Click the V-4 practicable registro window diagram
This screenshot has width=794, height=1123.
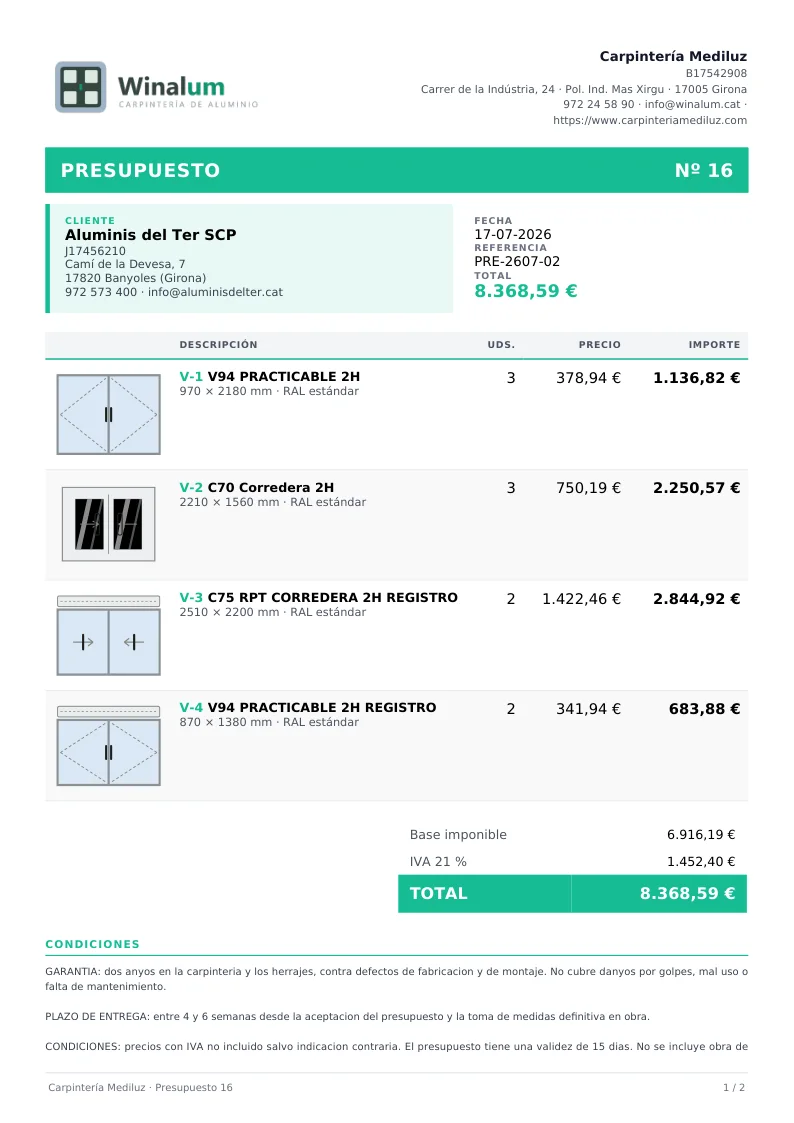109,746
